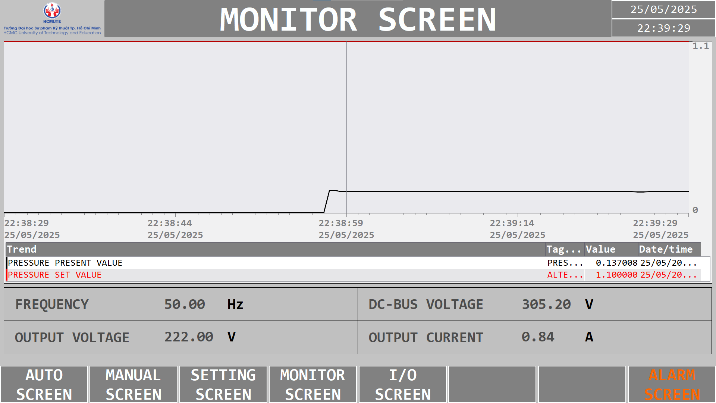
Task: Click the output current value 0.84
Action: pos(538,337)
